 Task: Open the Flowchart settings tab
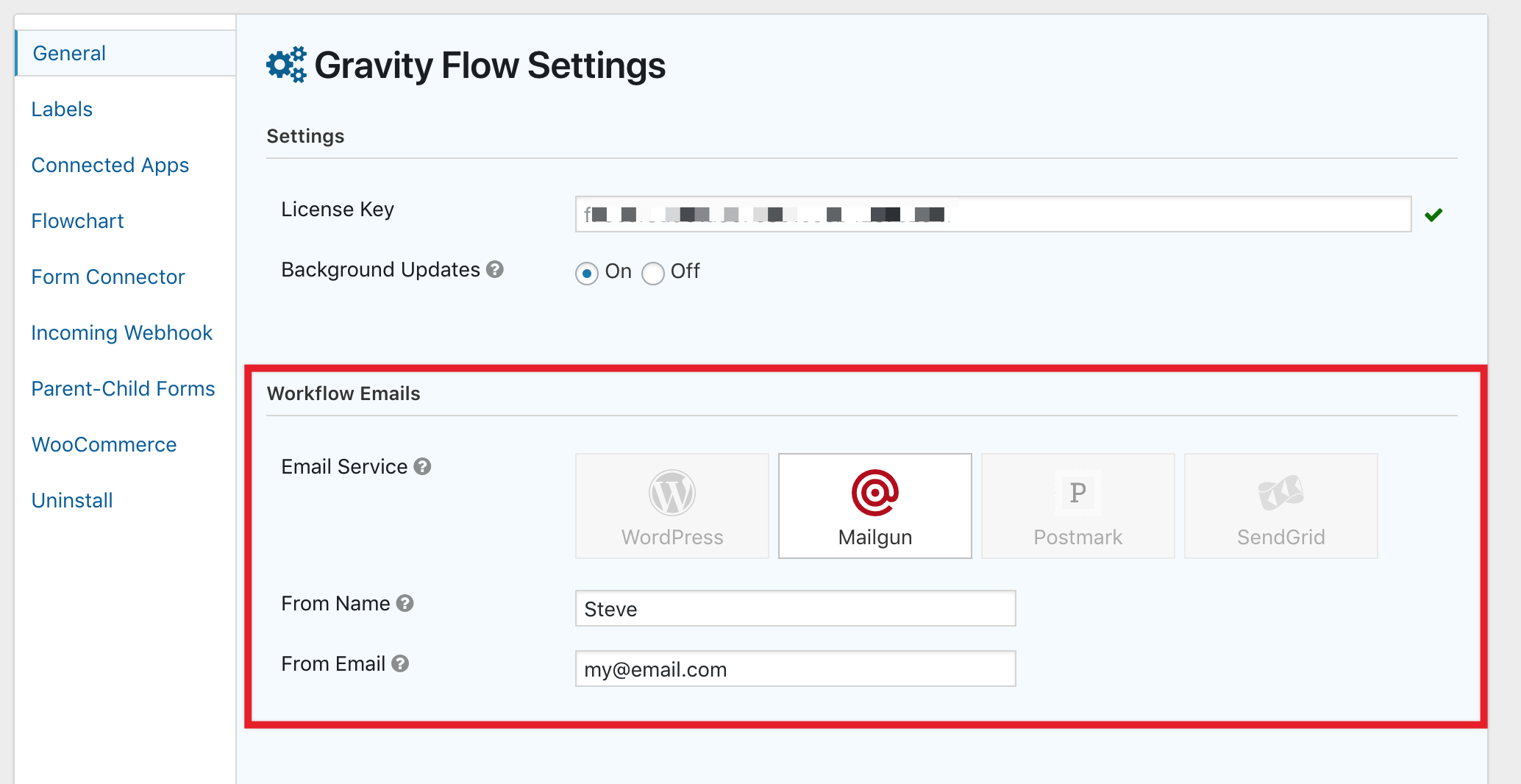pyautogui.click(x=77, y=221)
